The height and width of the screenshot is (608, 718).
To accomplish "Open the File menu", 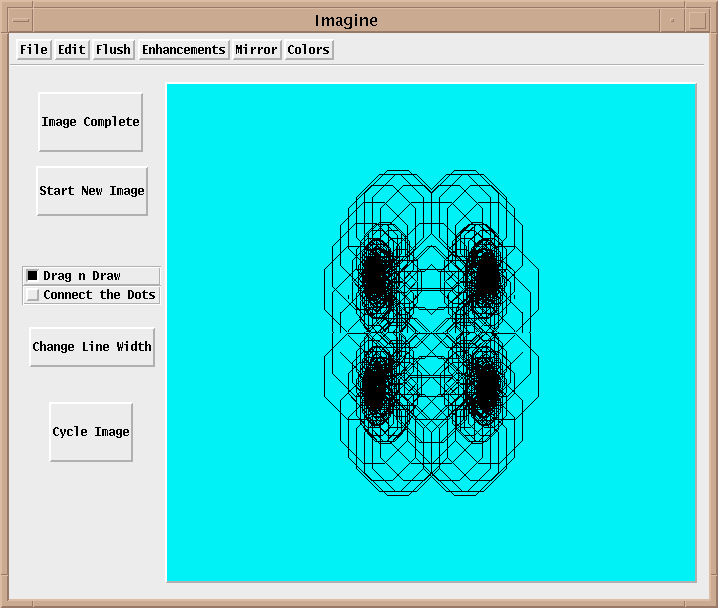I will point(34,50).
